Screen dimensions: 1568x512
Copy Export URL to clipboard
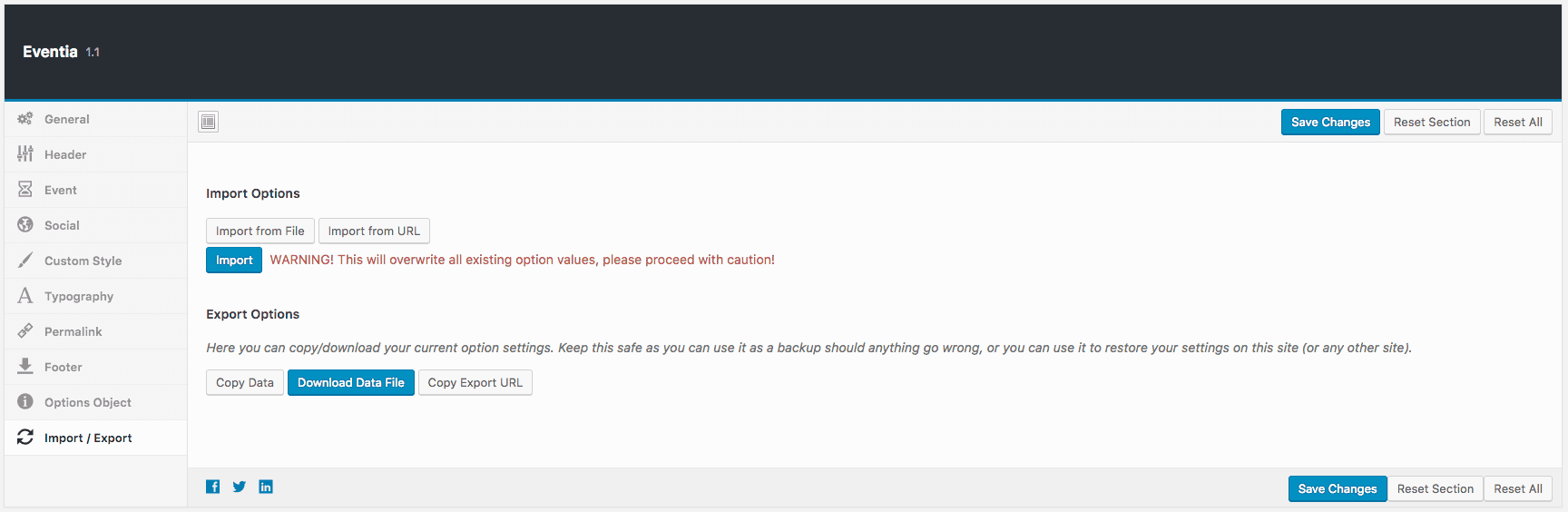475,382
